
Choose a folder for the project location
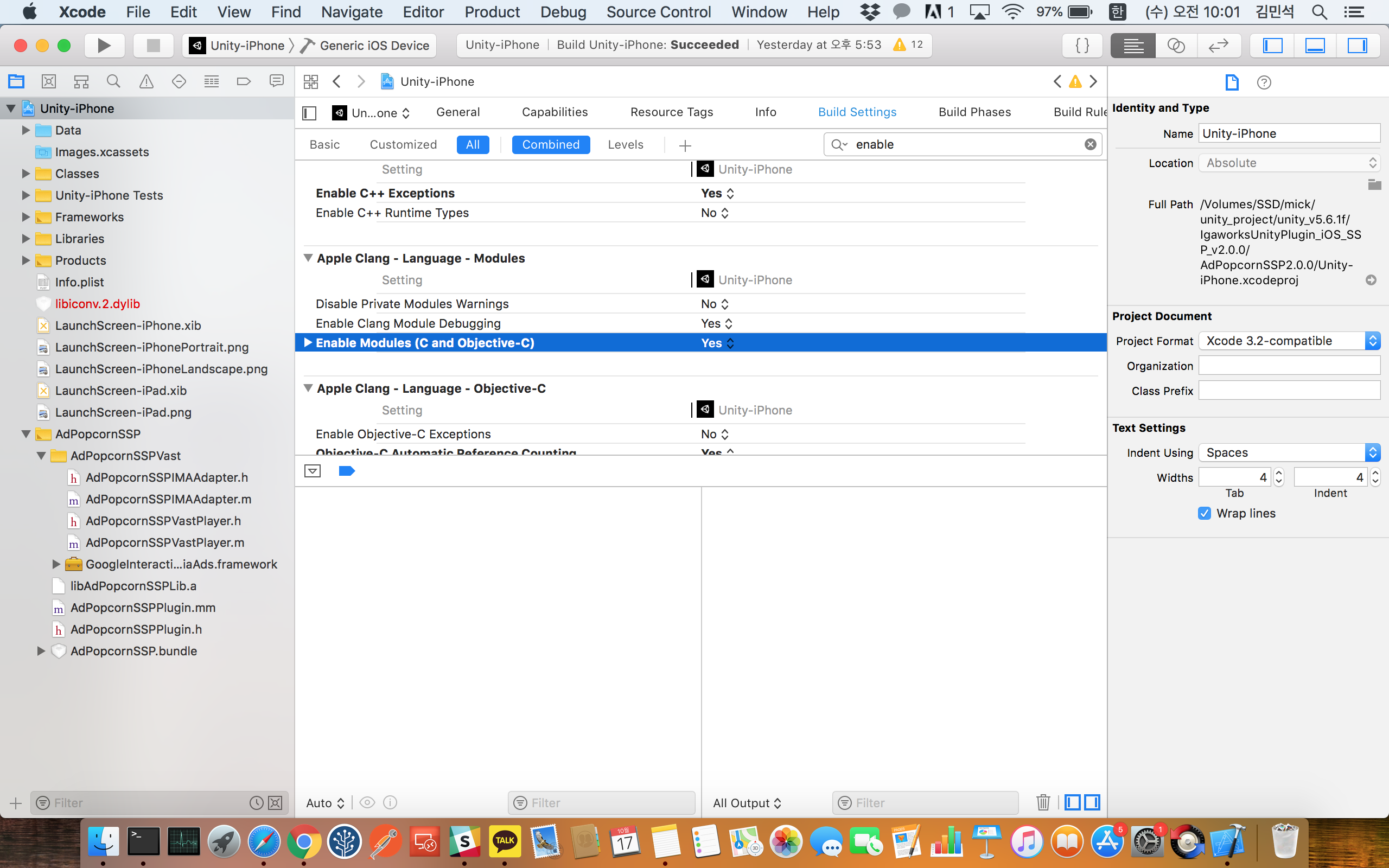point(1374,185)
